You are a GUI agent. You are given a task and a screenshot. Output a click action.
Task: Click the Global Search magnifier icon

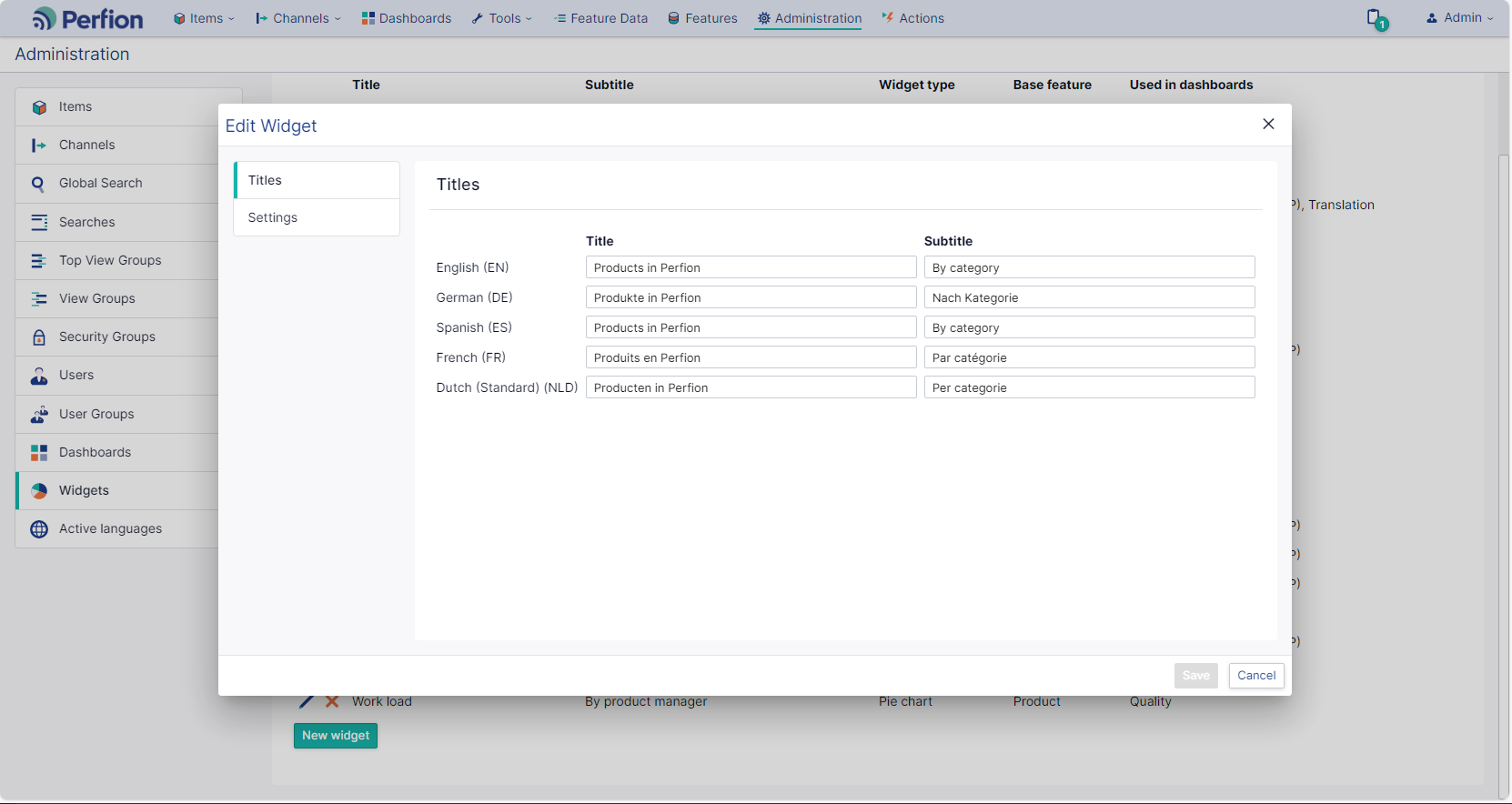[x=38, y=184]
